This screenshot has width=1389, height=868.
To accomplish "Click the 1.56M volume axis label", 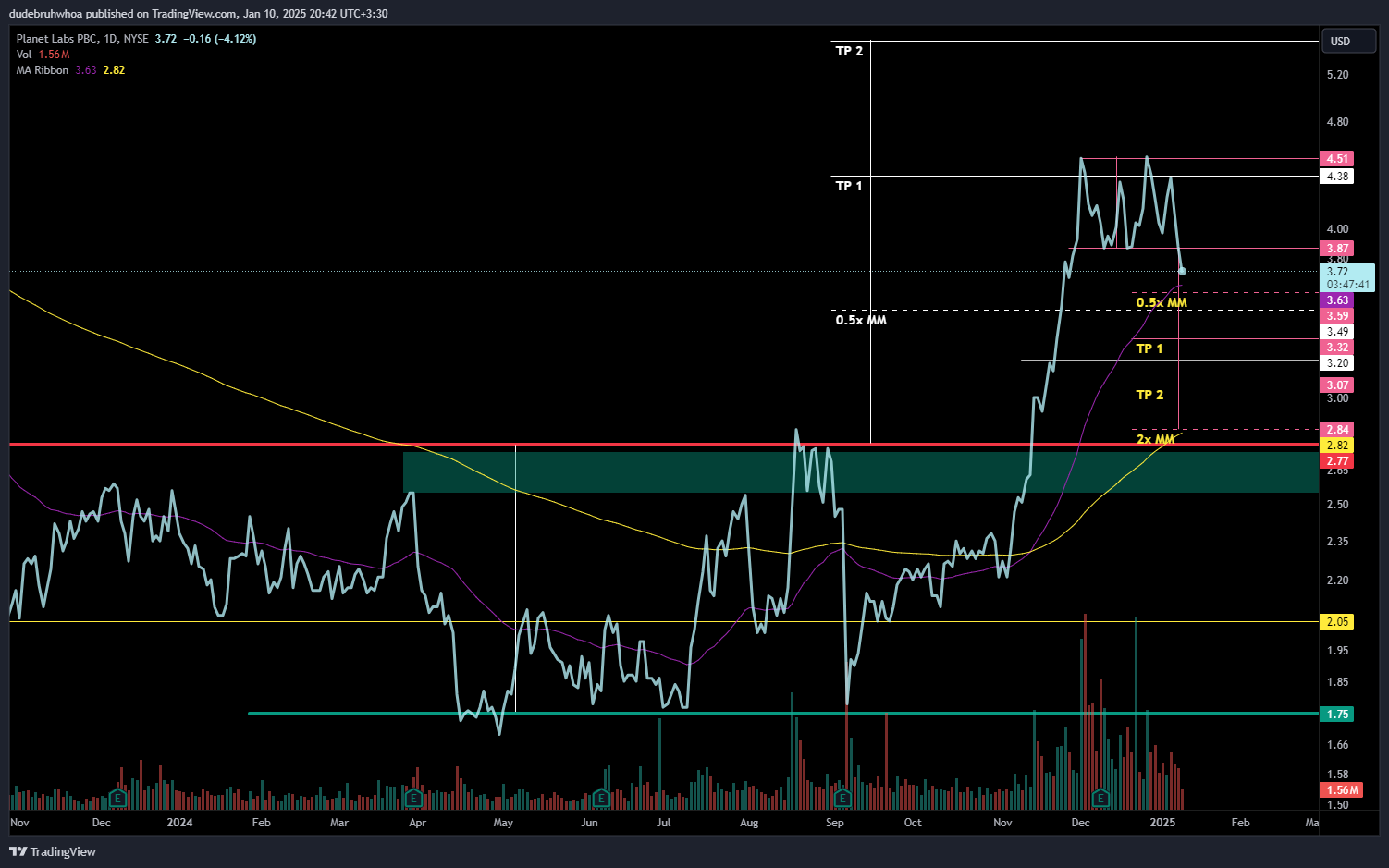I will point(1342,790).
